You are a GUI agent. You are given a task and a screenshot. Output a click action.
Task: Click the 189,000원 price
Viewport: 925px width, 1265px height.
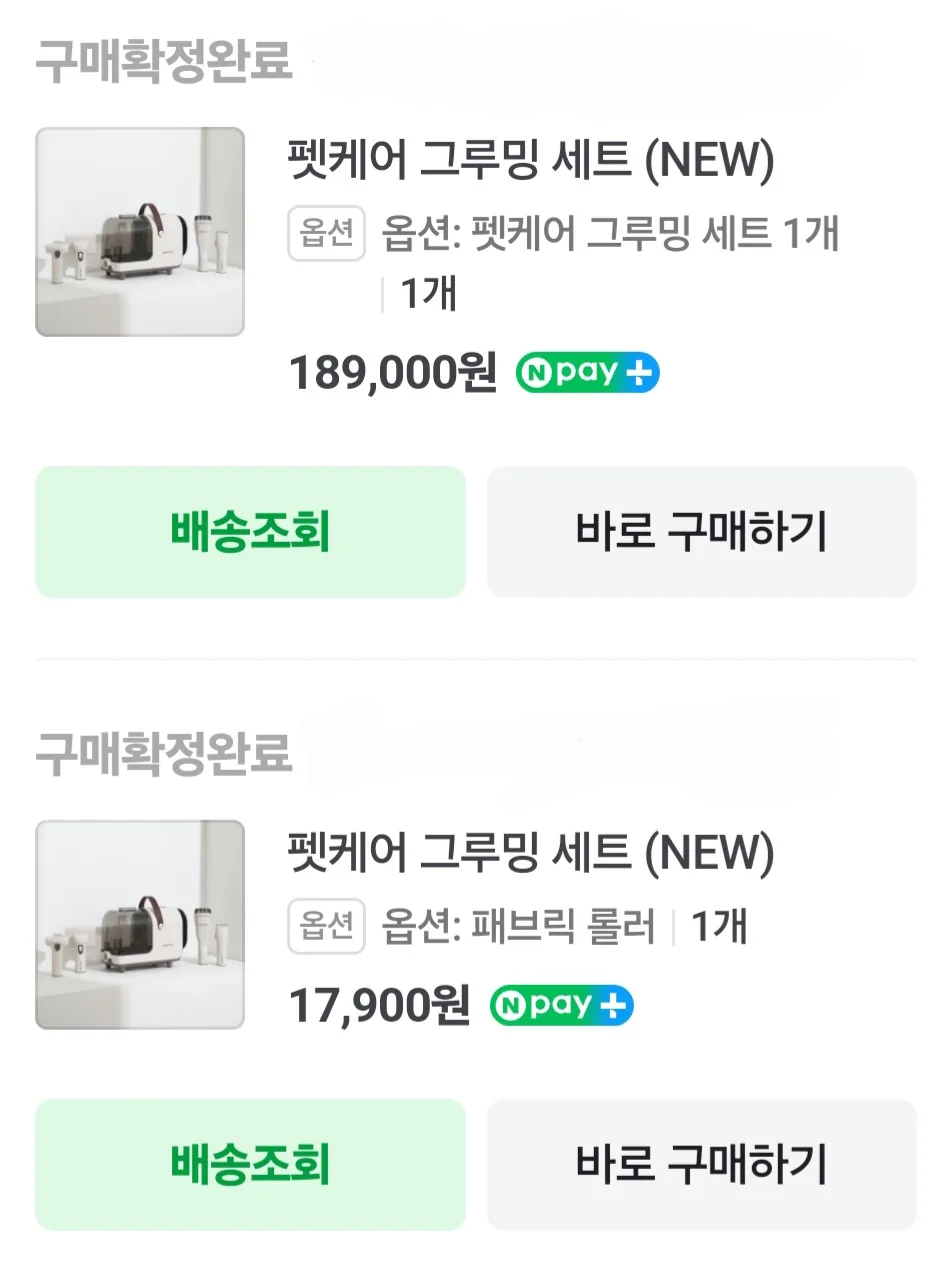(392, 374)
